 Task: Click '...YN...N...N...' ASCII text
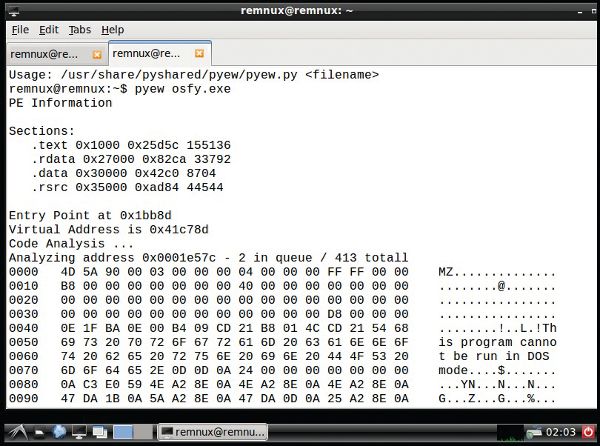click(497, 385)
